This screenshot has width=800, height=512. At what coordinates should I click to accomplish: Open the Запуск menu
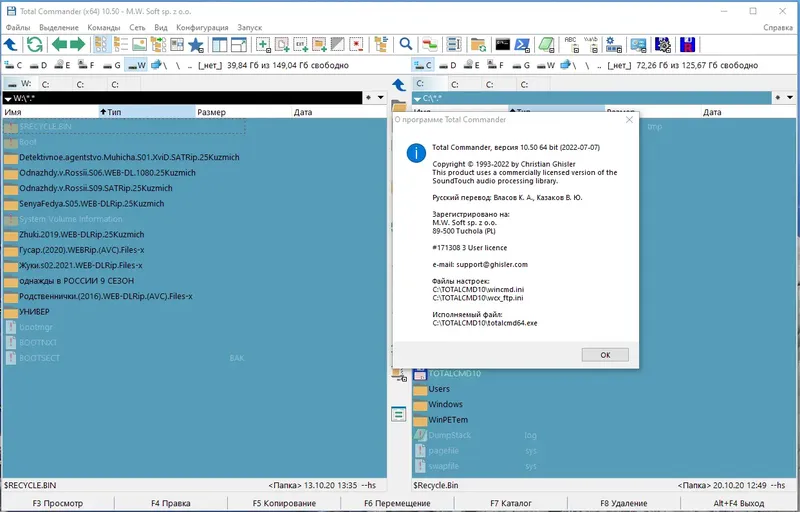249,28
